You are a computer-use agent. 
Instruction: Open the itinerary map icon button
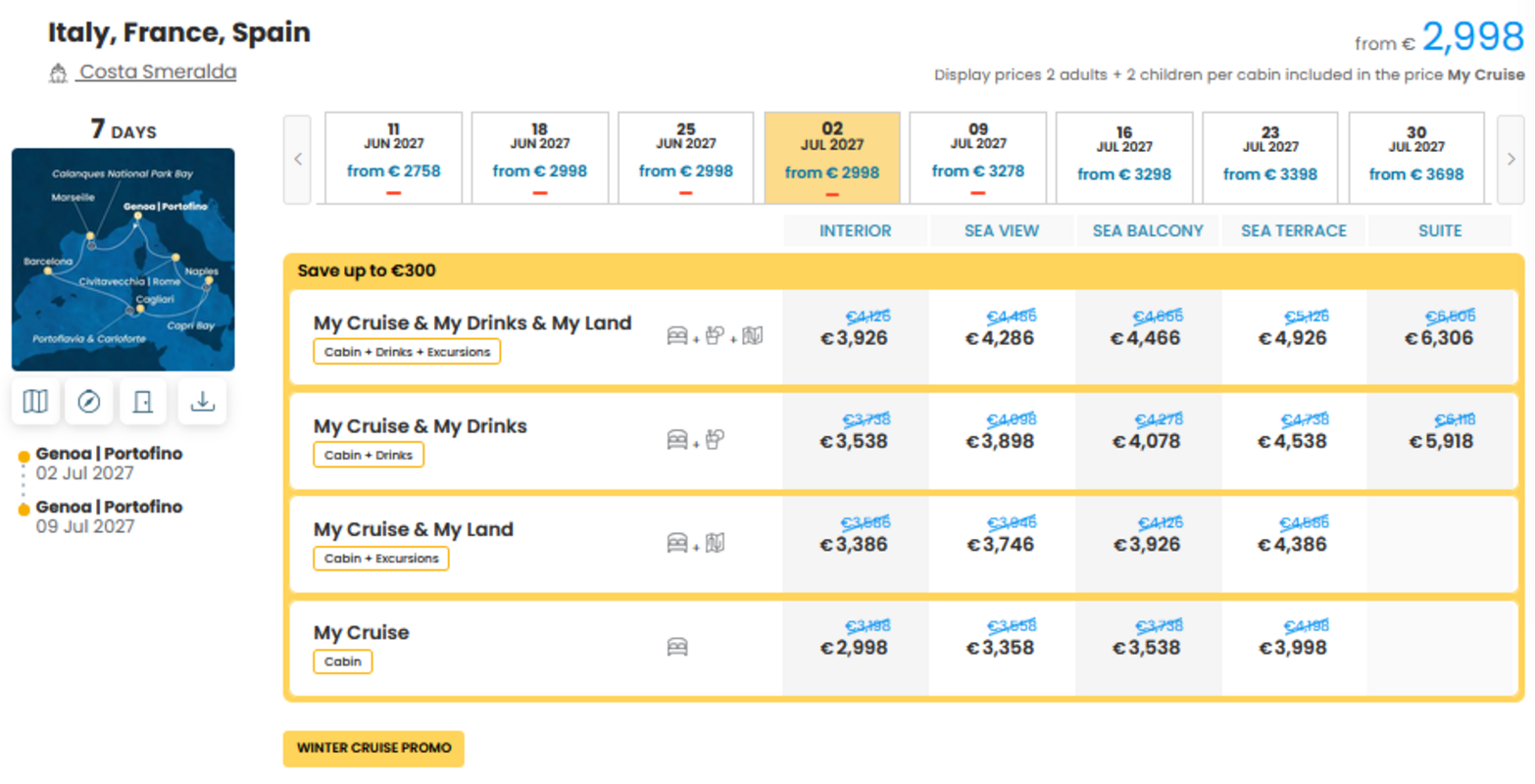[x=35, y=402]
